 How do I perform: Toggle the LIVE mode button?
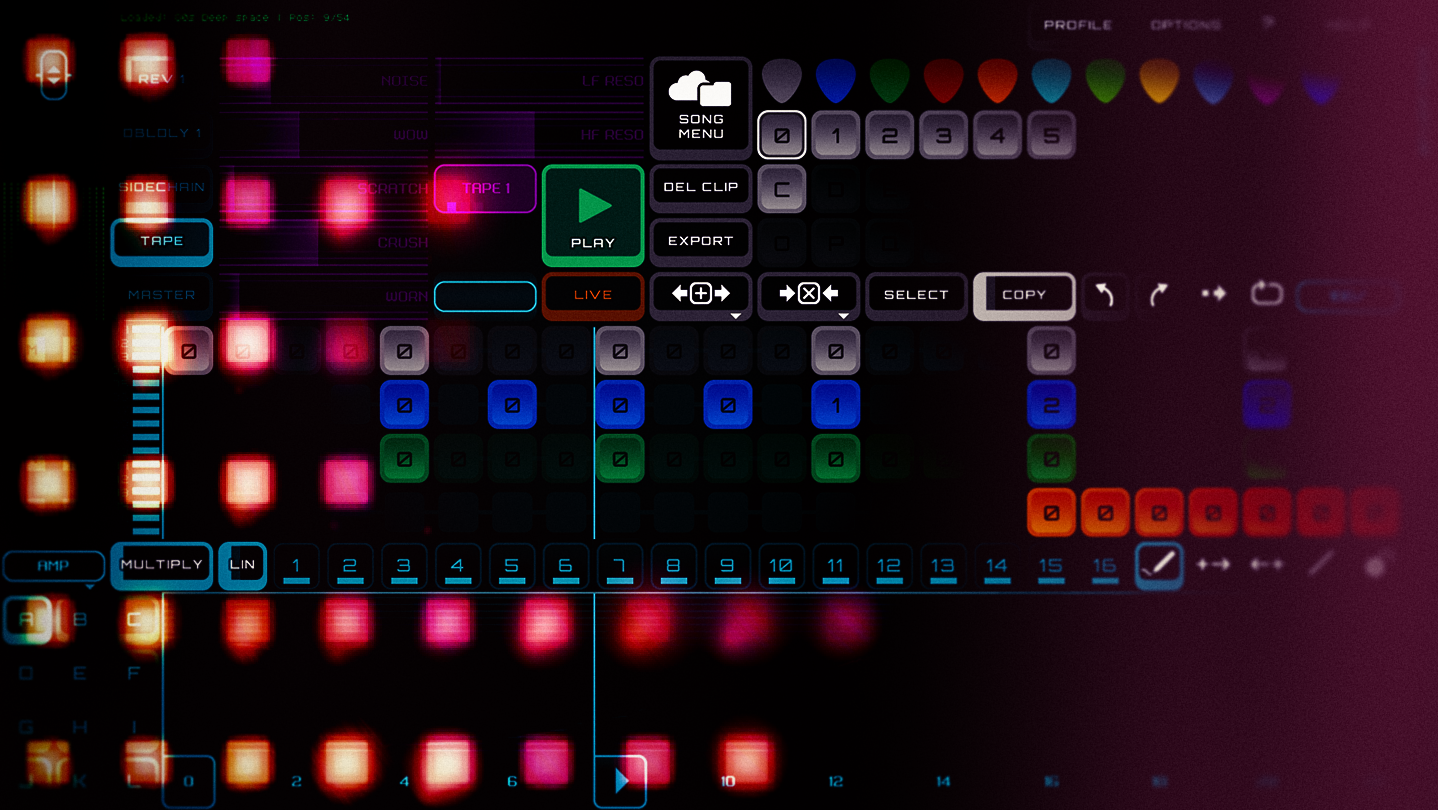point(593,295)
